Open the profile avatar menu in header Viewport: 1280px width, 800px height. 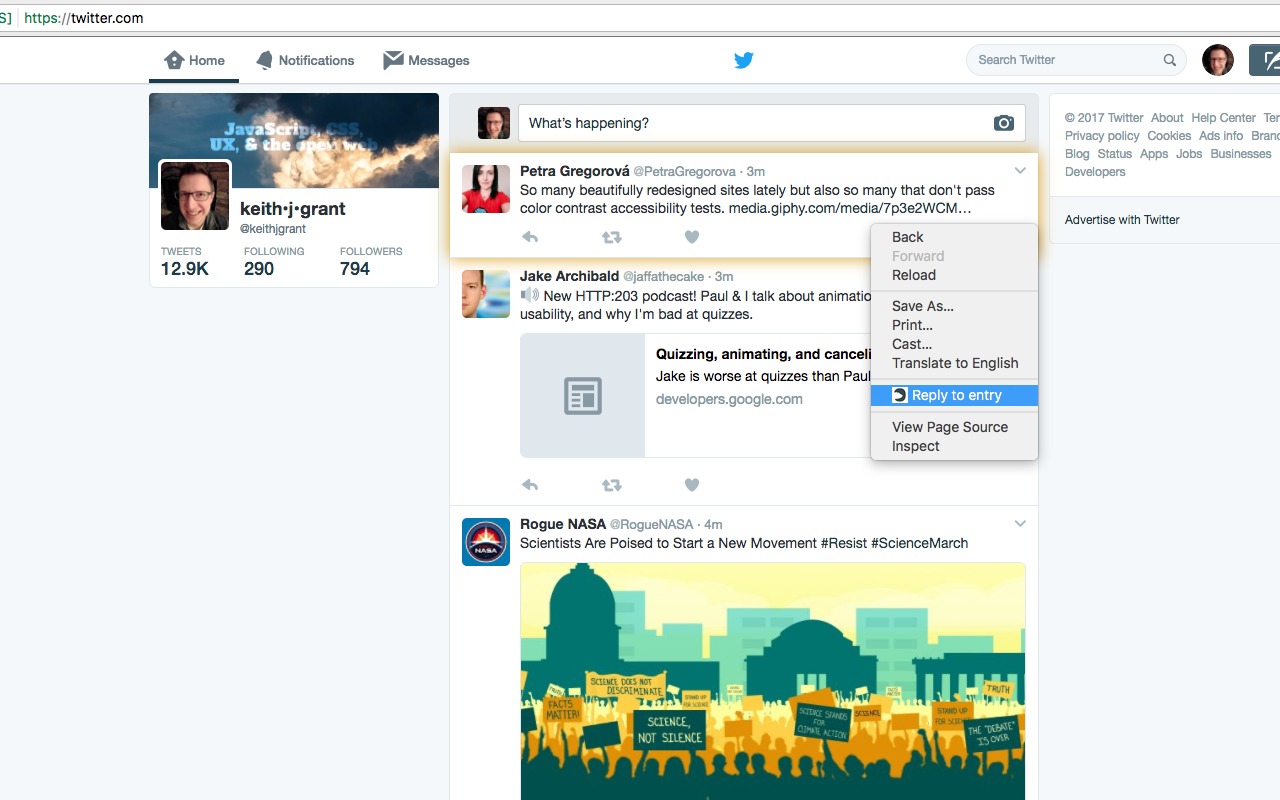(1217, 60)
